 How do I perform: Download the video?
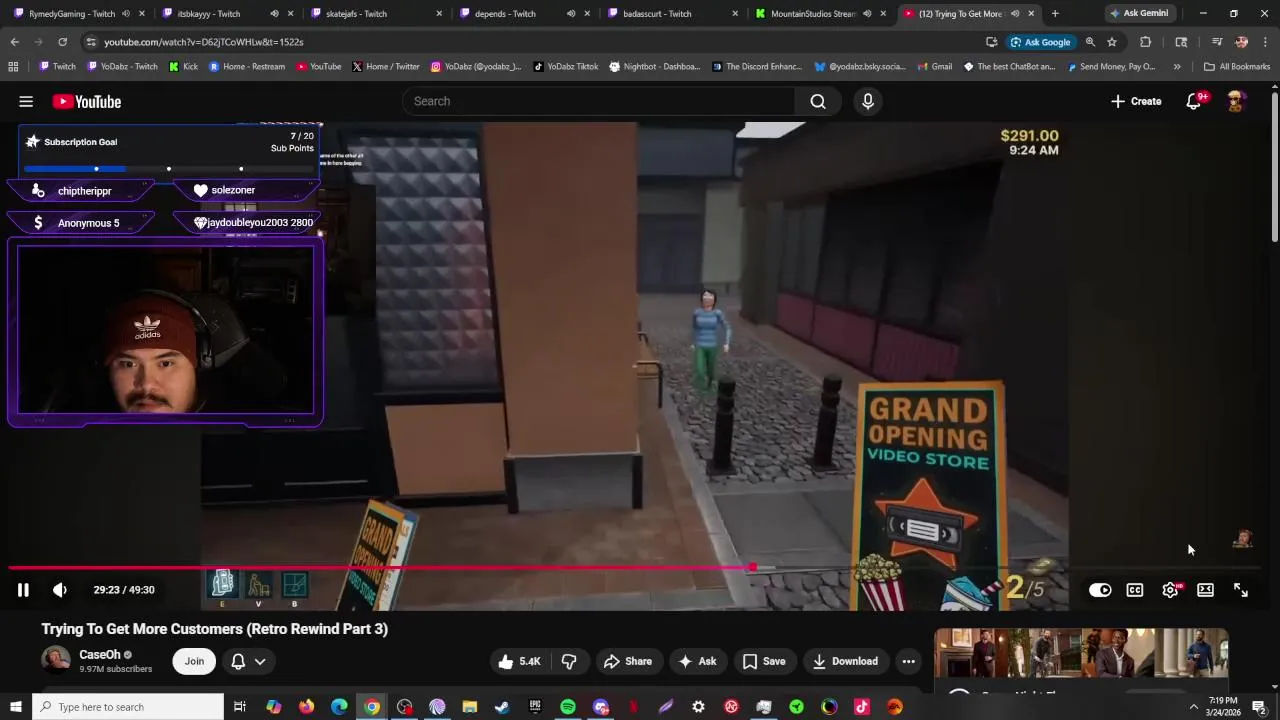(x=845, y=661)
